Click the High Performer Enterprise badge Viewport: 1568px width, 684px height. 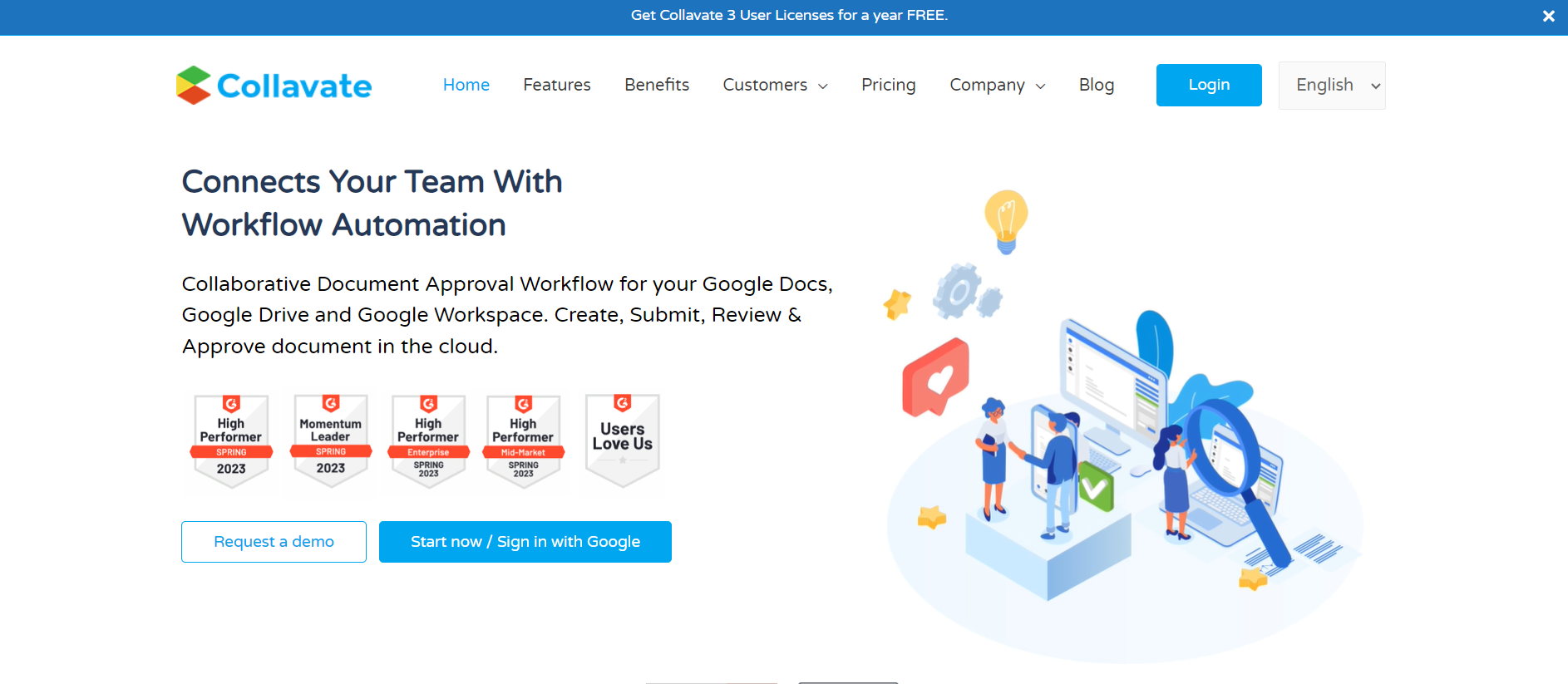coord(428,441)
